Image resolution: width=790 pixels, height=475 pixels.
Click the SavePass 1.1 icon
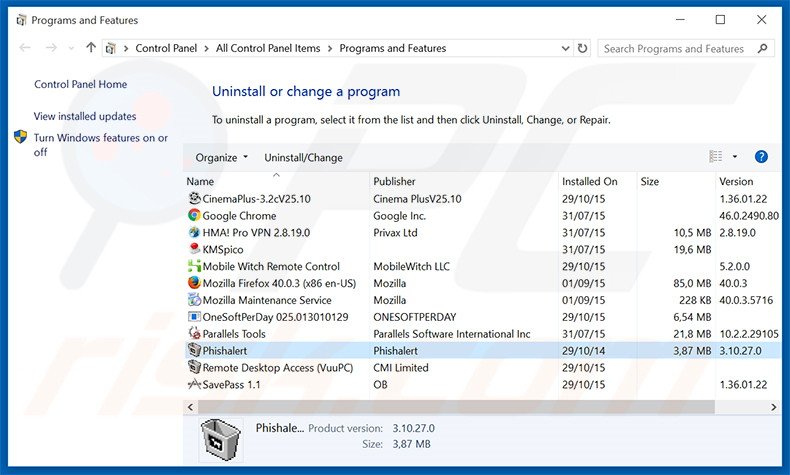point(194,384)
